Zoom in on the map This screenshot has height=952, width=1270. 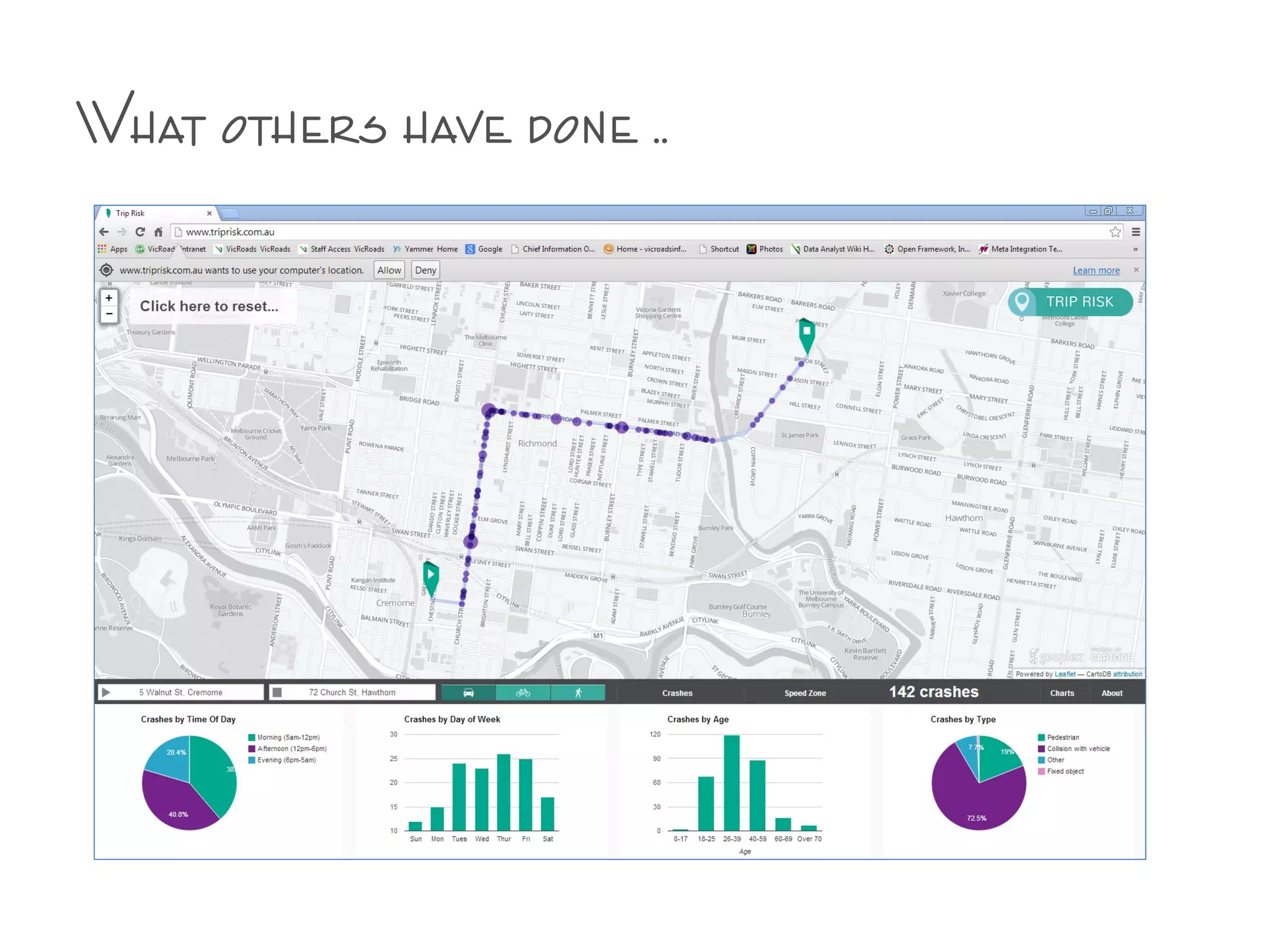tap(109, 298)
